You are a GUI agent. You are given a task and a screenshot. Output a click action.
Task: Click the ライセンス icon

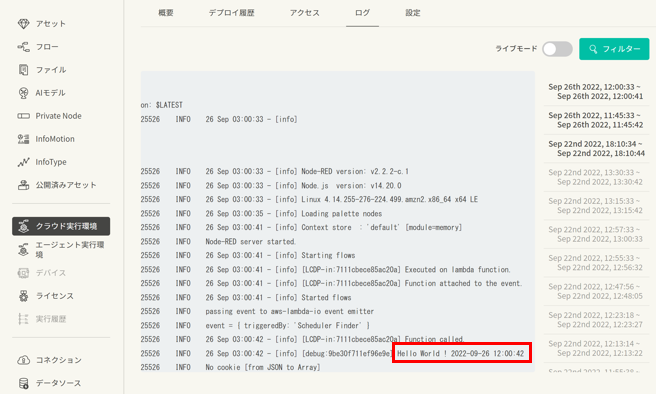coord(23,296)
